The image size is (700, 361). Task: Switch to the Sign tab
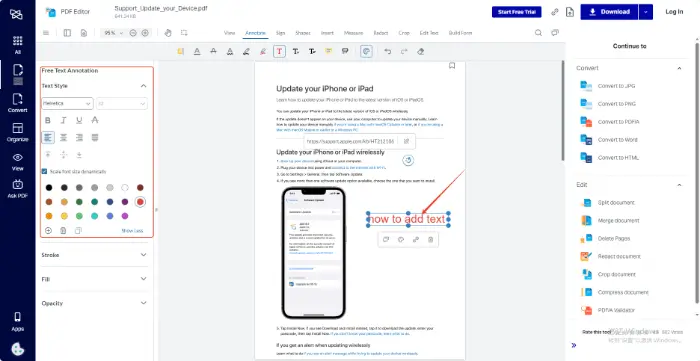[280, 33]
